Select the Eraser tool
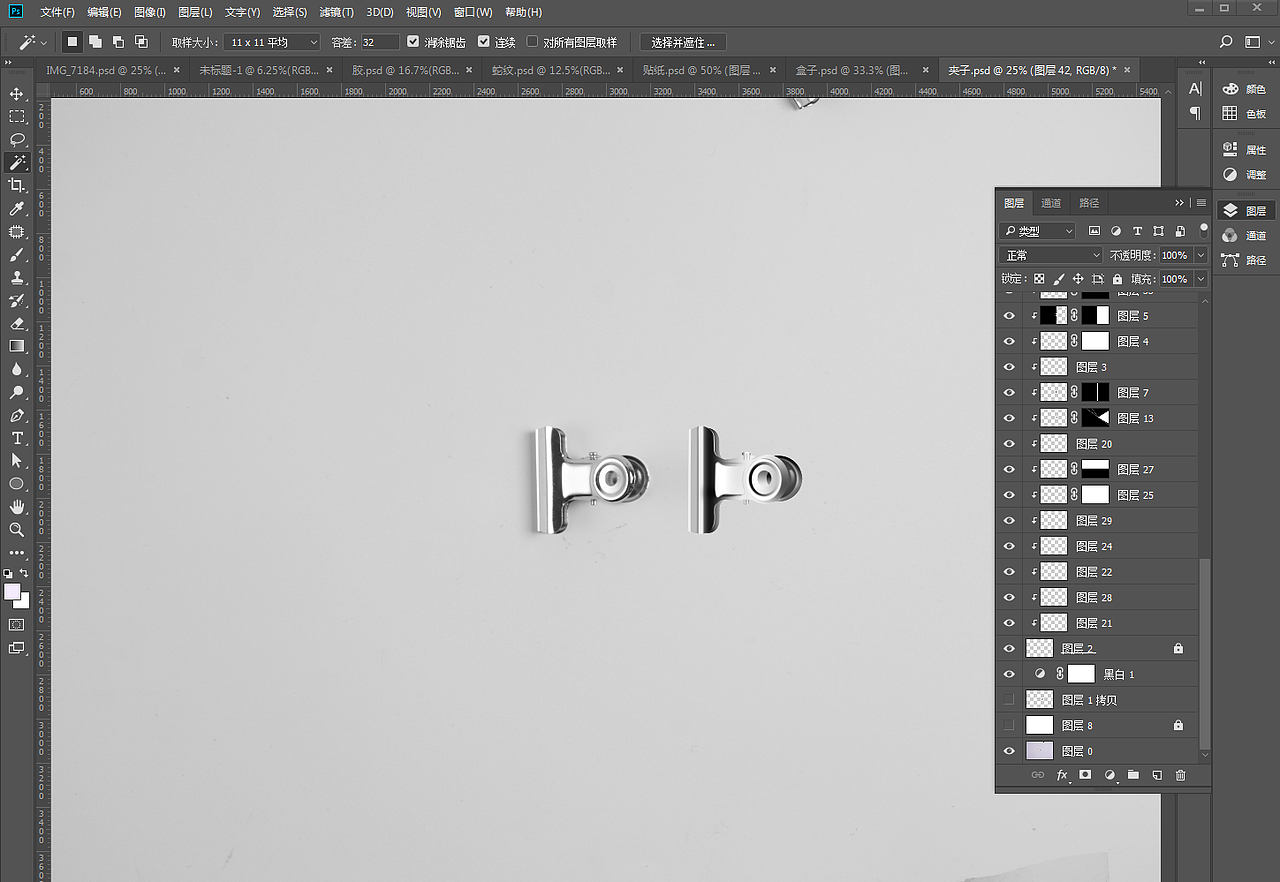Screen dimensions: 1280x882 17,324
